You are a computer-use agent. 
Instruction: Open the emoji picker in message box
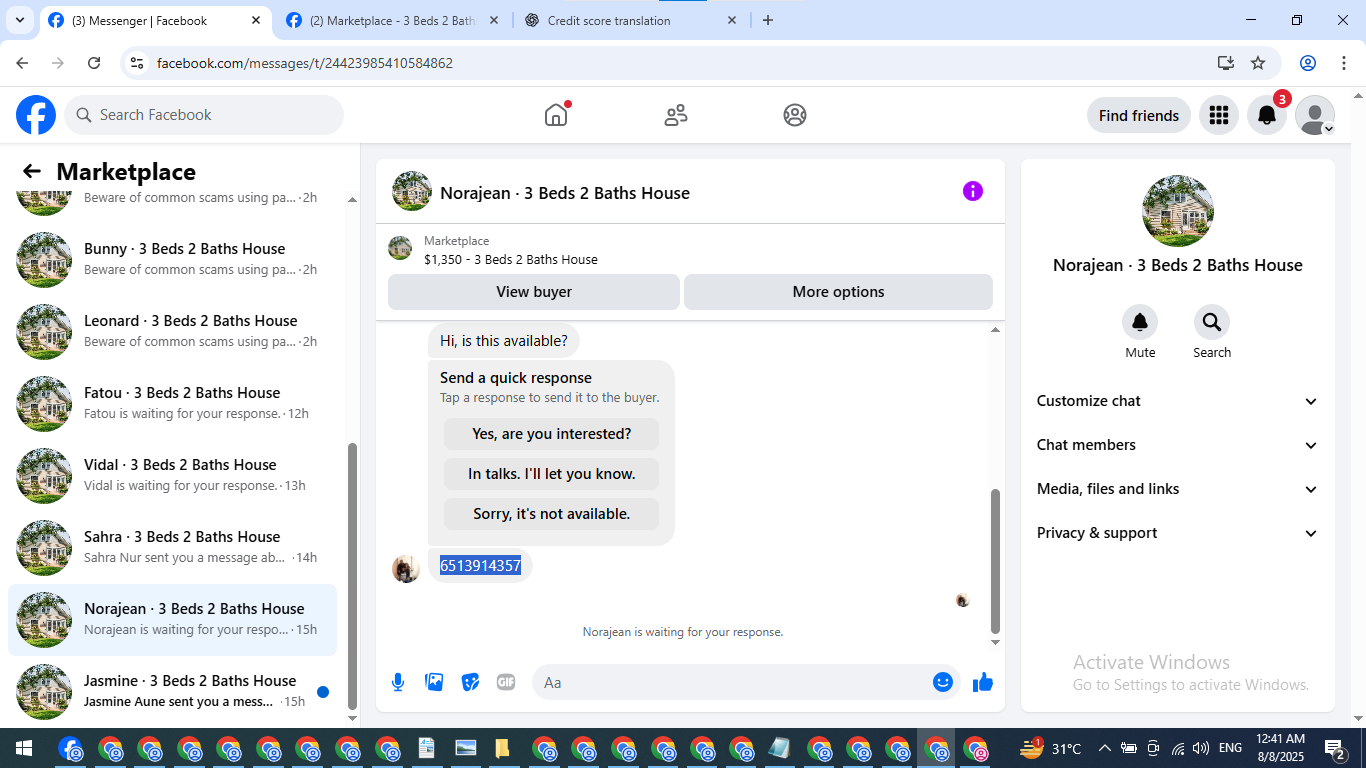[x=943, y=682]
